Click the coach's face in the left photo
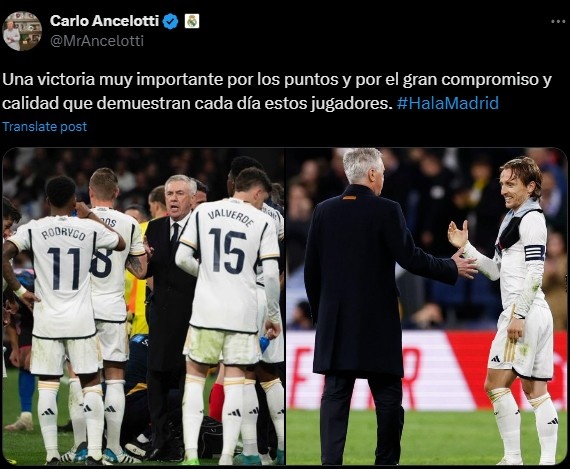This screenshot has height=469, width=570. coord(180,200)
